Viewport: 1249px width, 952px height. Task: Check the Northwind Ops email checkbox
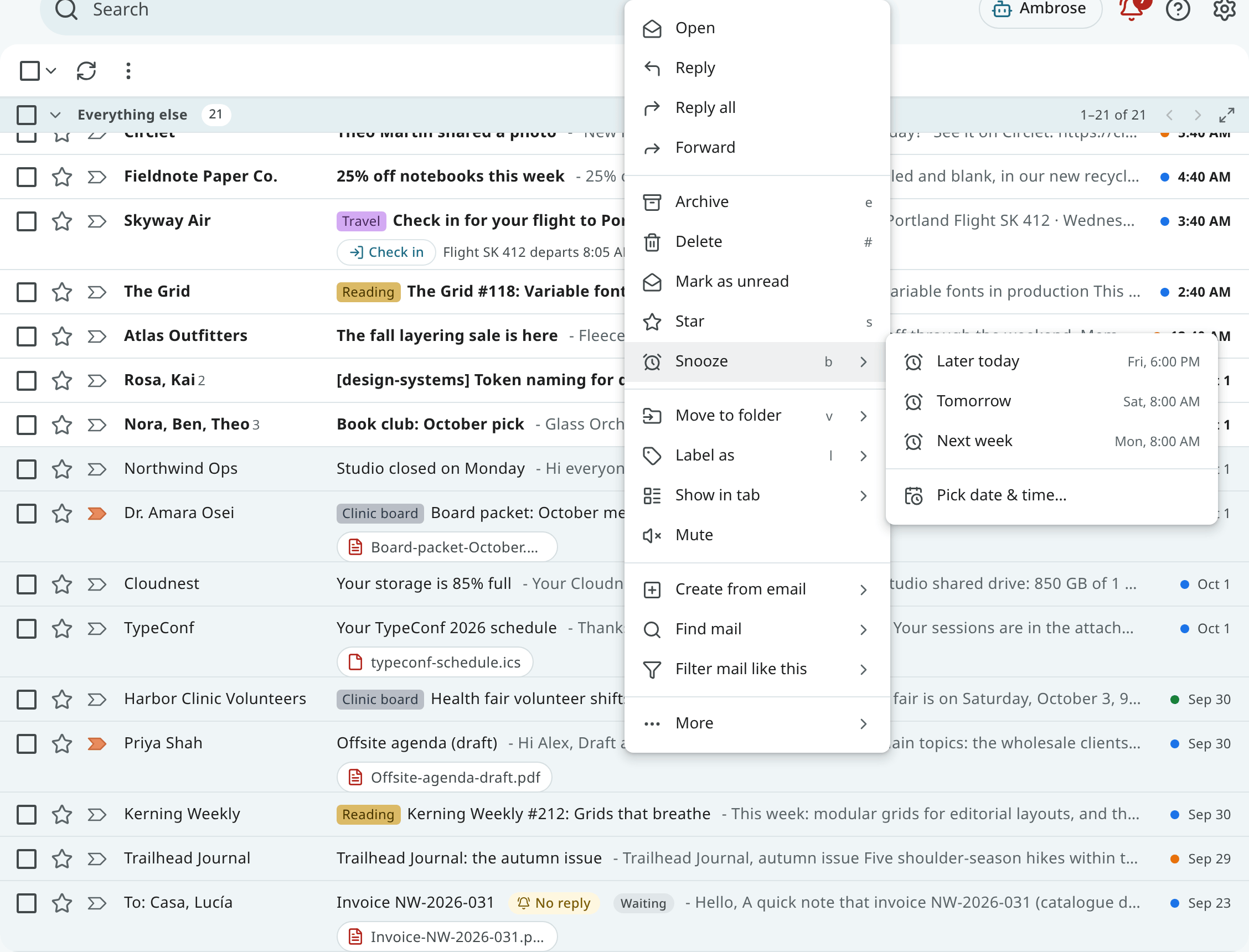[27, 469]
